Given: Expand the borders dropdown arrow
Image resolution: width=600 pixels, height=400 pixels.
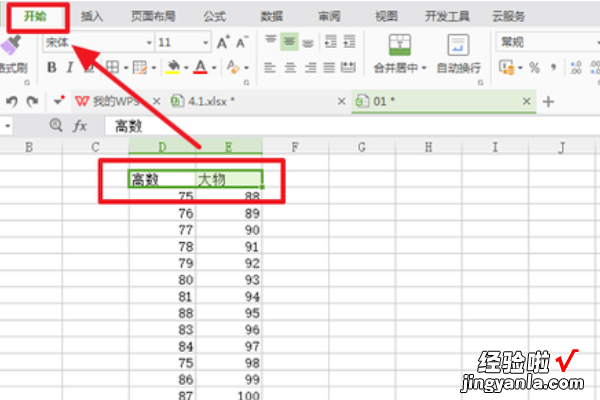Looking at the screenshot, I should (126, 68).
